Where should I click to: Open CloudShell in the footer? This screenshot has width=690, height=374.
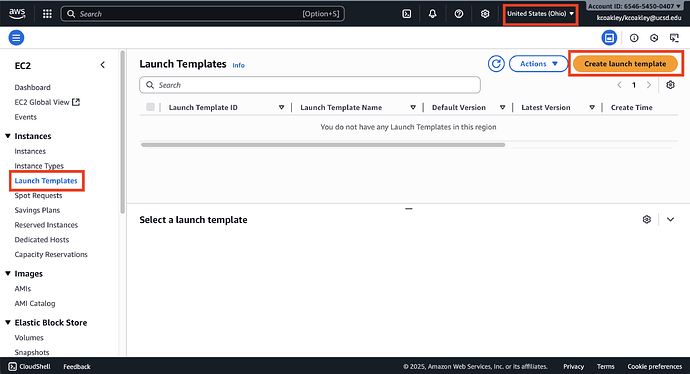(x=29, y=367)
